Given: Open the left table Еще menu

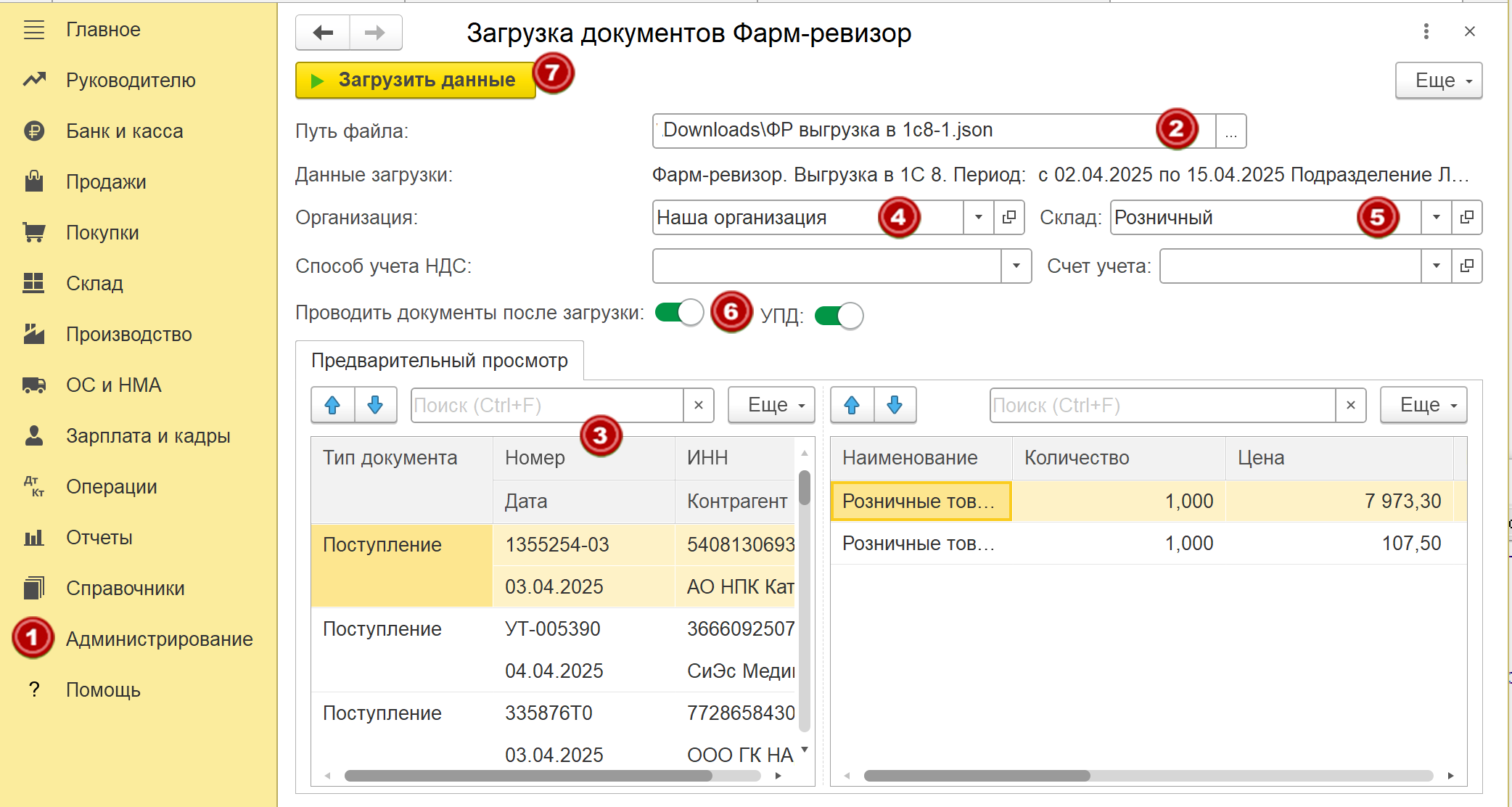Looking at the screenshot, I should tap(771, 405).
